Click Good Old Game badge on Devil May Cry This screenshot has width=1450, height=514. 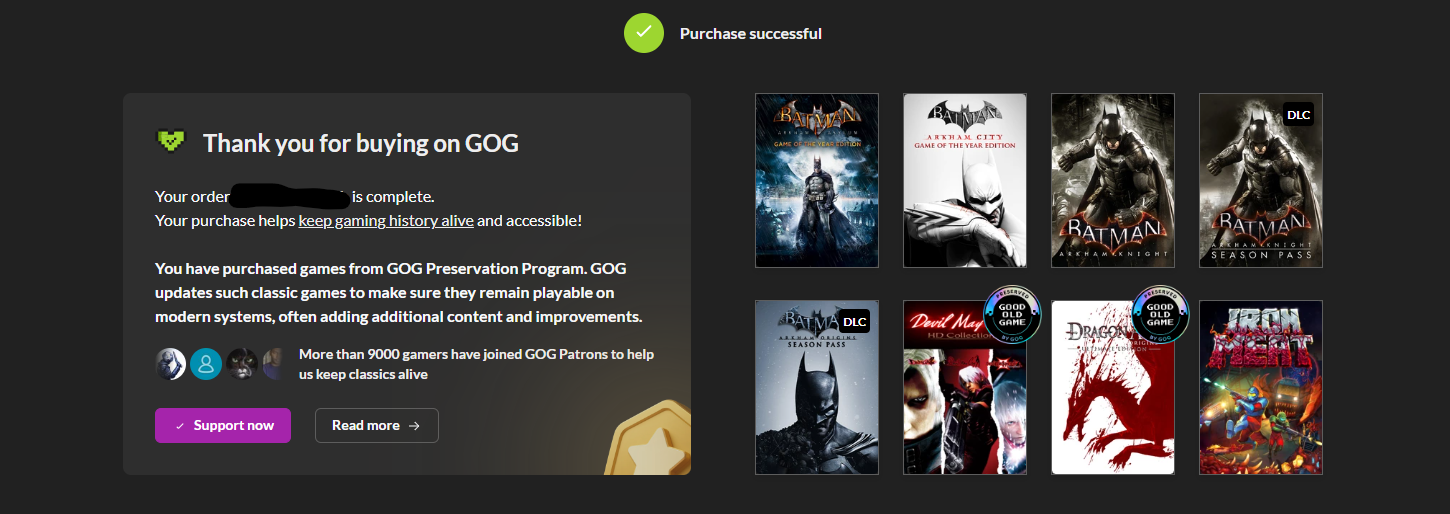[x=1012, y=314]
